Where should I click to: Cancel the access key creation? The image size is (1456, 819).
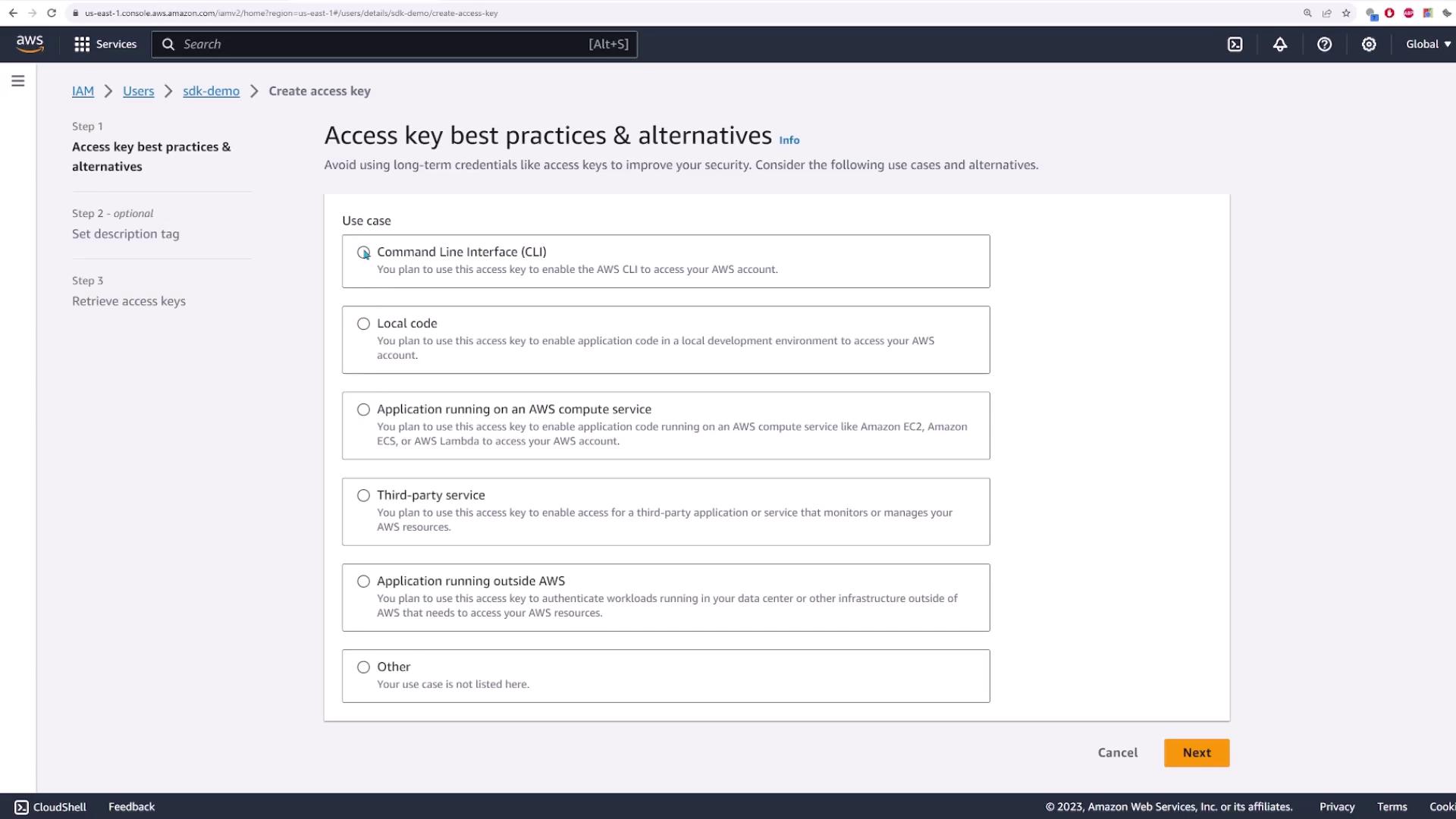1117,753
